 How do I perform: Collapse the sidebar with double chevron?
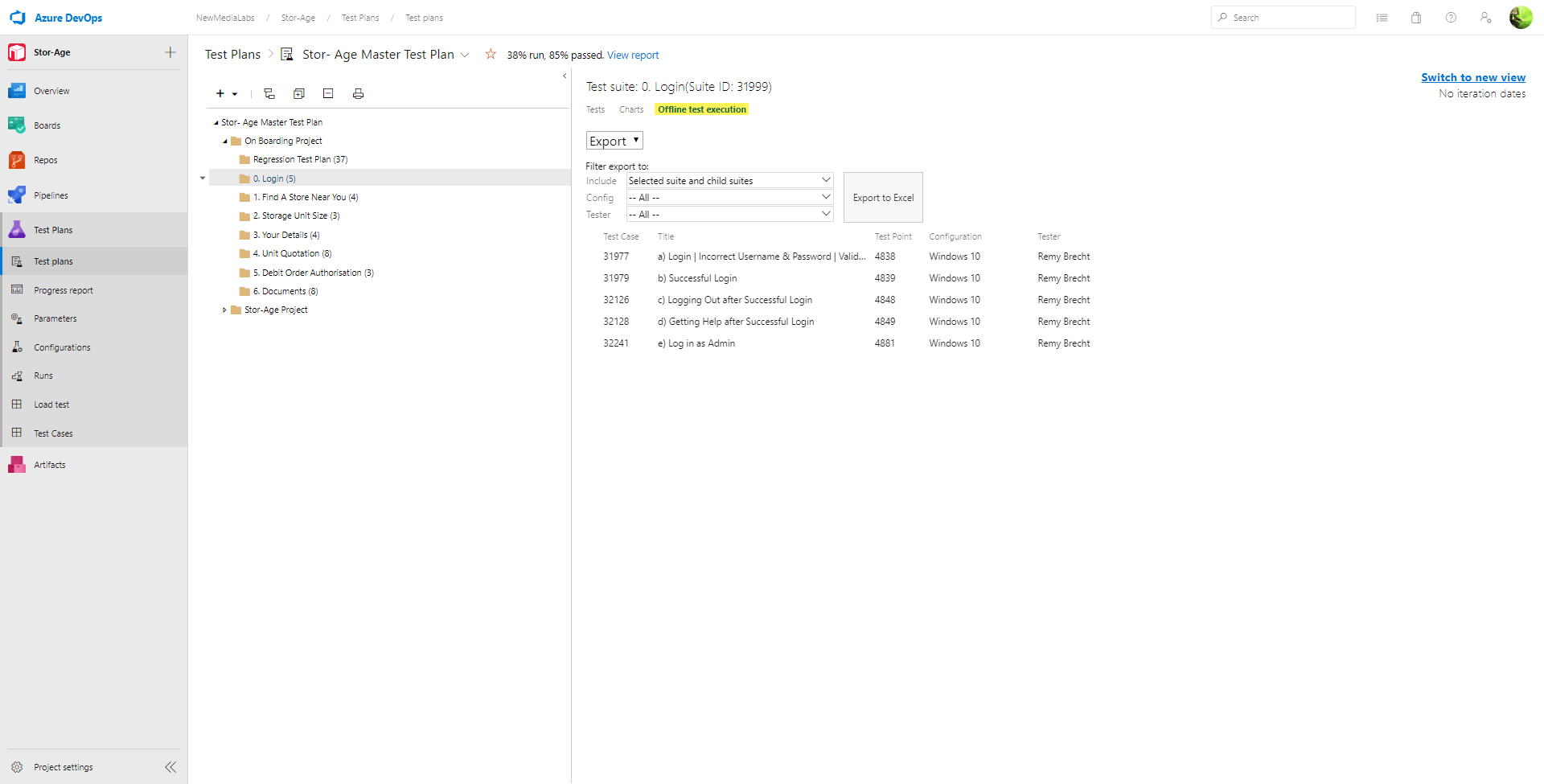coord(170,767)
